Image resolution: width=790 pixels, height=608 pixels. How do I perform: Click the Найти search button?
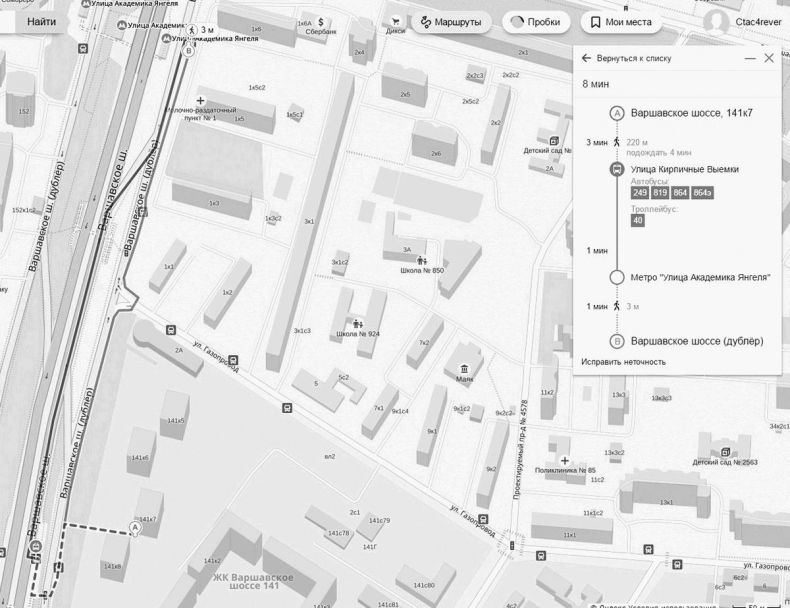pos(41,21)
